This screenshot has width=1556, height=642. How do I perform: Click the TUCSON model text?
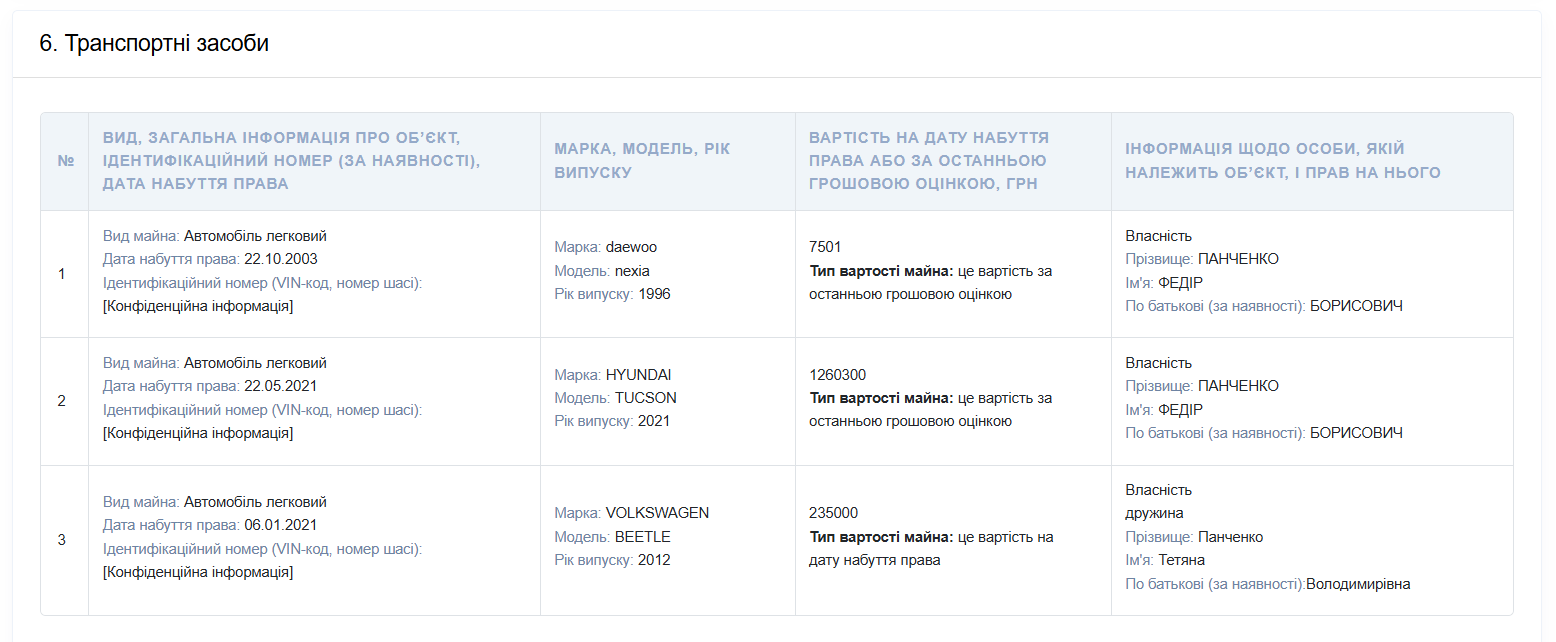pos(645,398)
